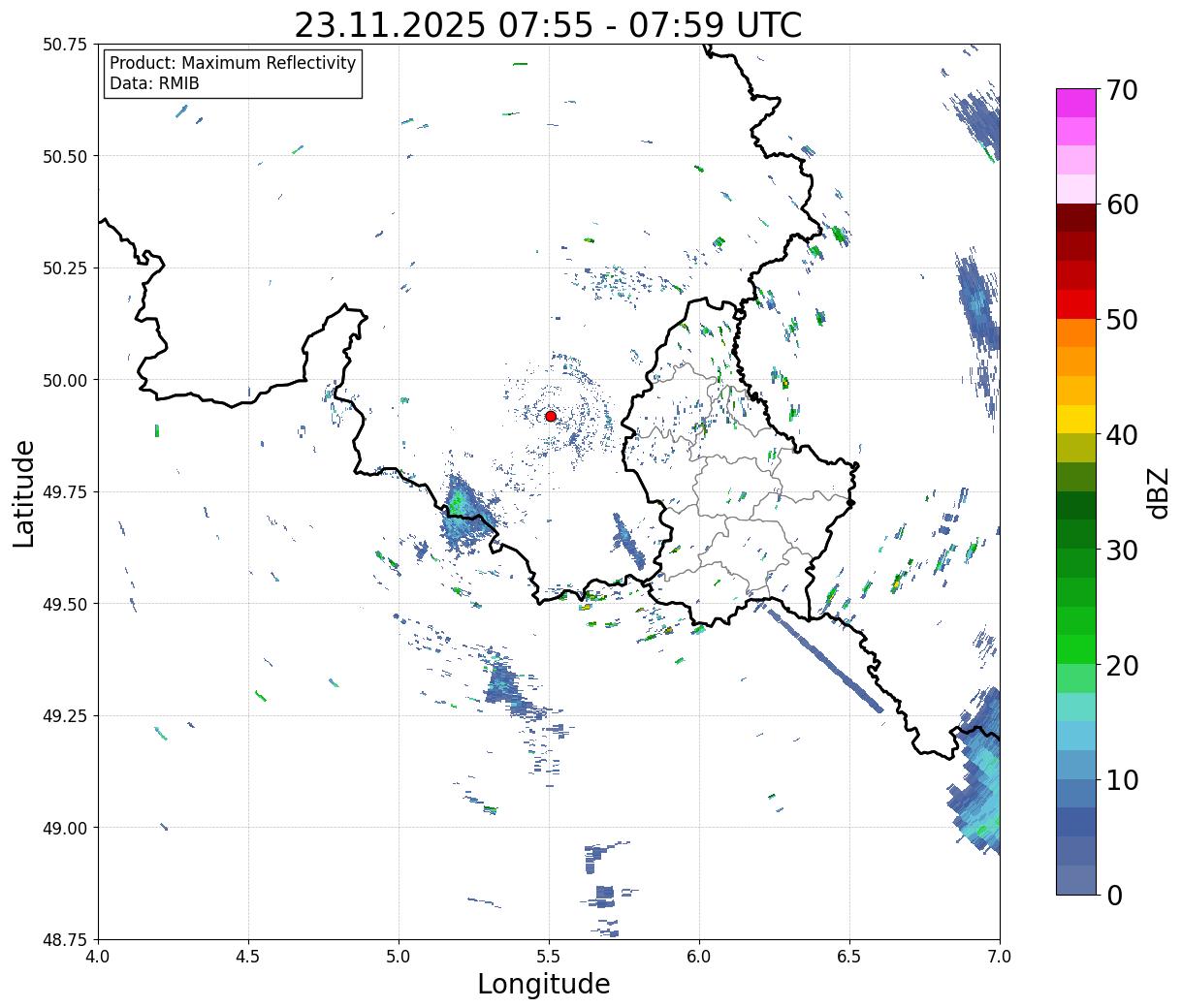Click the latitude tick label "49.25"
Image resolution: width=1182 pixels, height=1008 pixels.
click(64, 716)
